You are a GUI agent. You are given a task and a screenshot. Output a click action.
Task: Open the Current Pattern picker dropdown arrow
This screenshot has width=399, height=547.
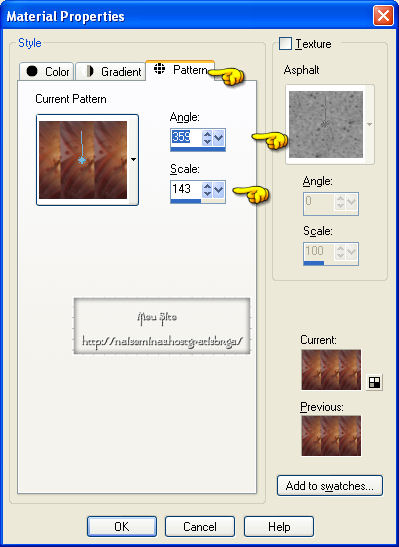[133, 159]
